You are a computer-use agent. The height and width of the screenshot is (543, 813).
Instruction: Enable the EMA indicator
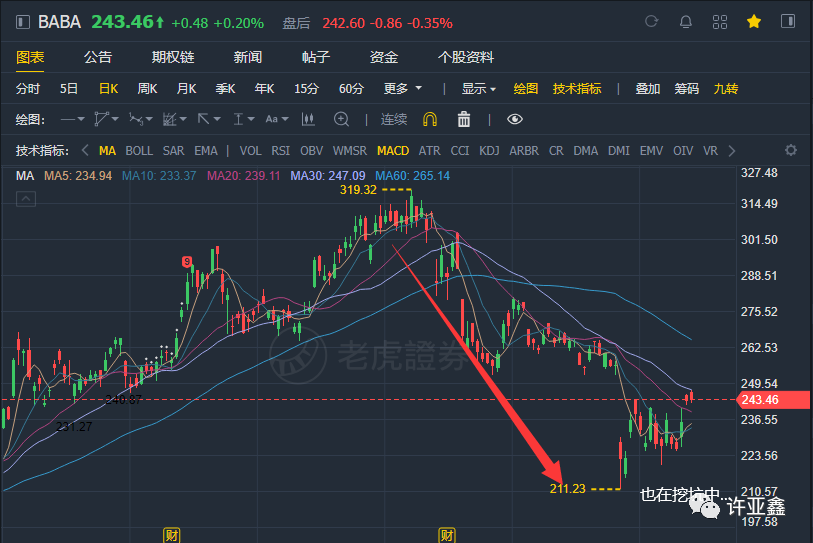(206, 150)
